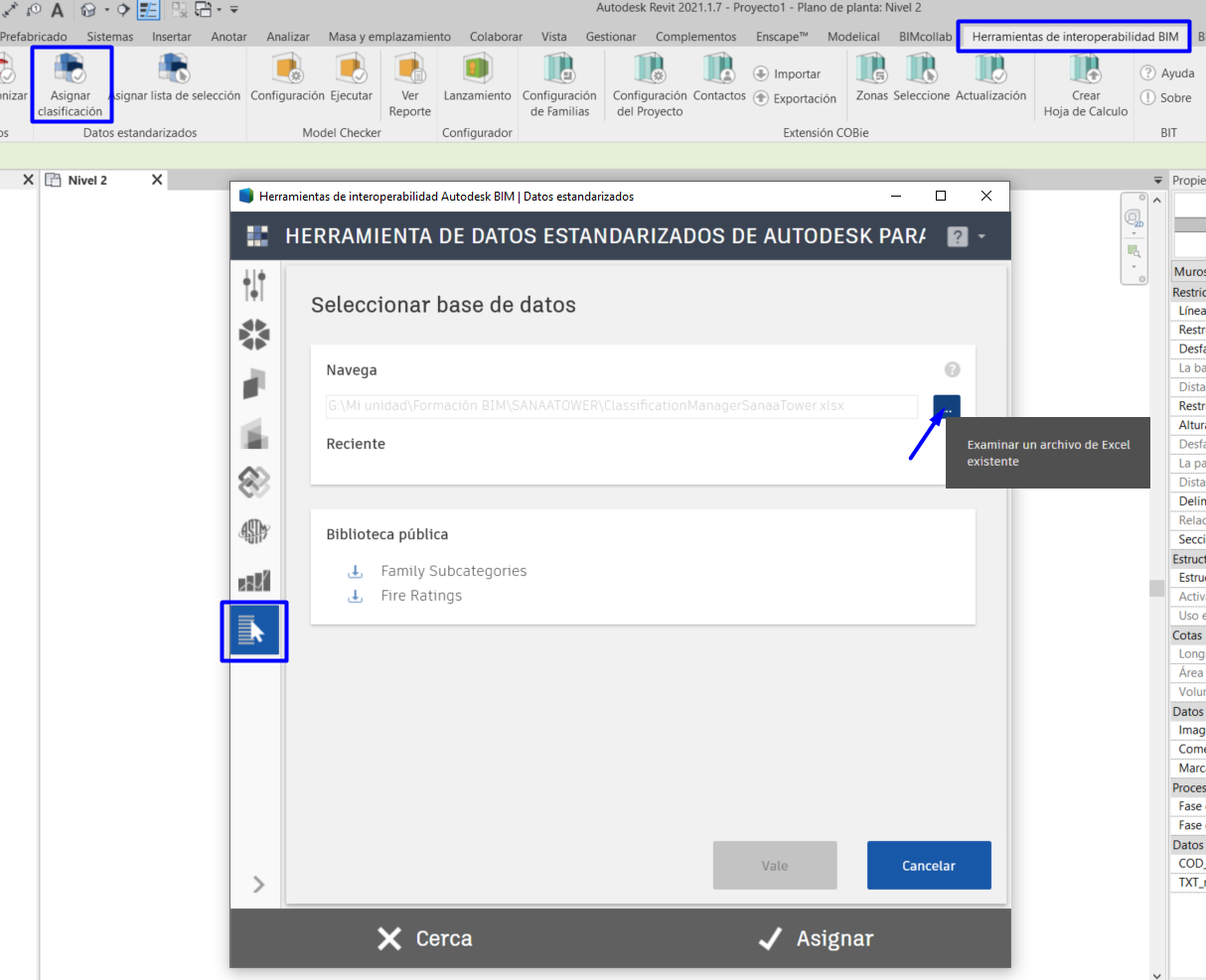1206x980 pixels.
Task: Click the Excel file path field
Action: click(622, 406)
